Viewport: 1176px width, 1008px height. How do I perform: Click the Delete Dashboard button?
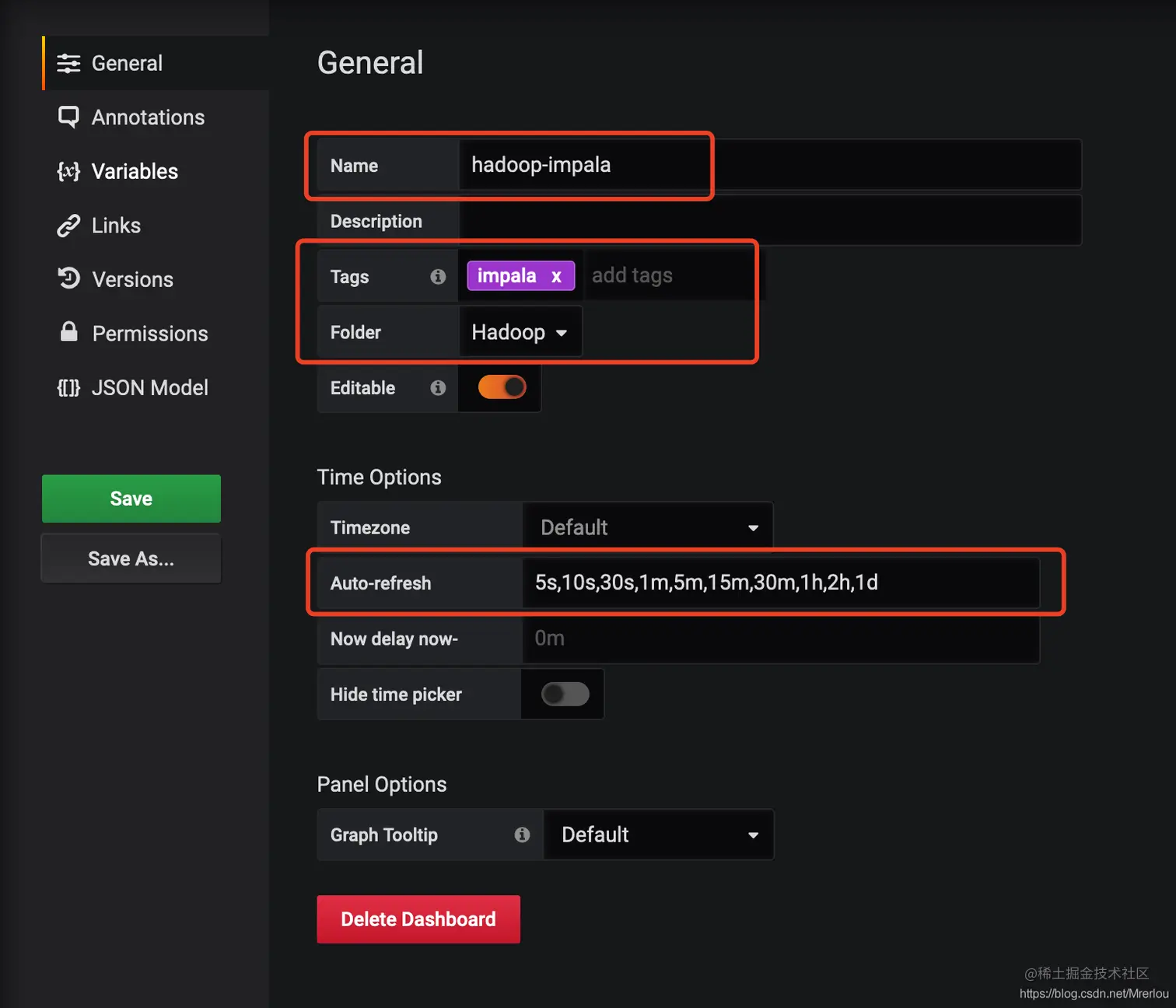click(418, 919)
